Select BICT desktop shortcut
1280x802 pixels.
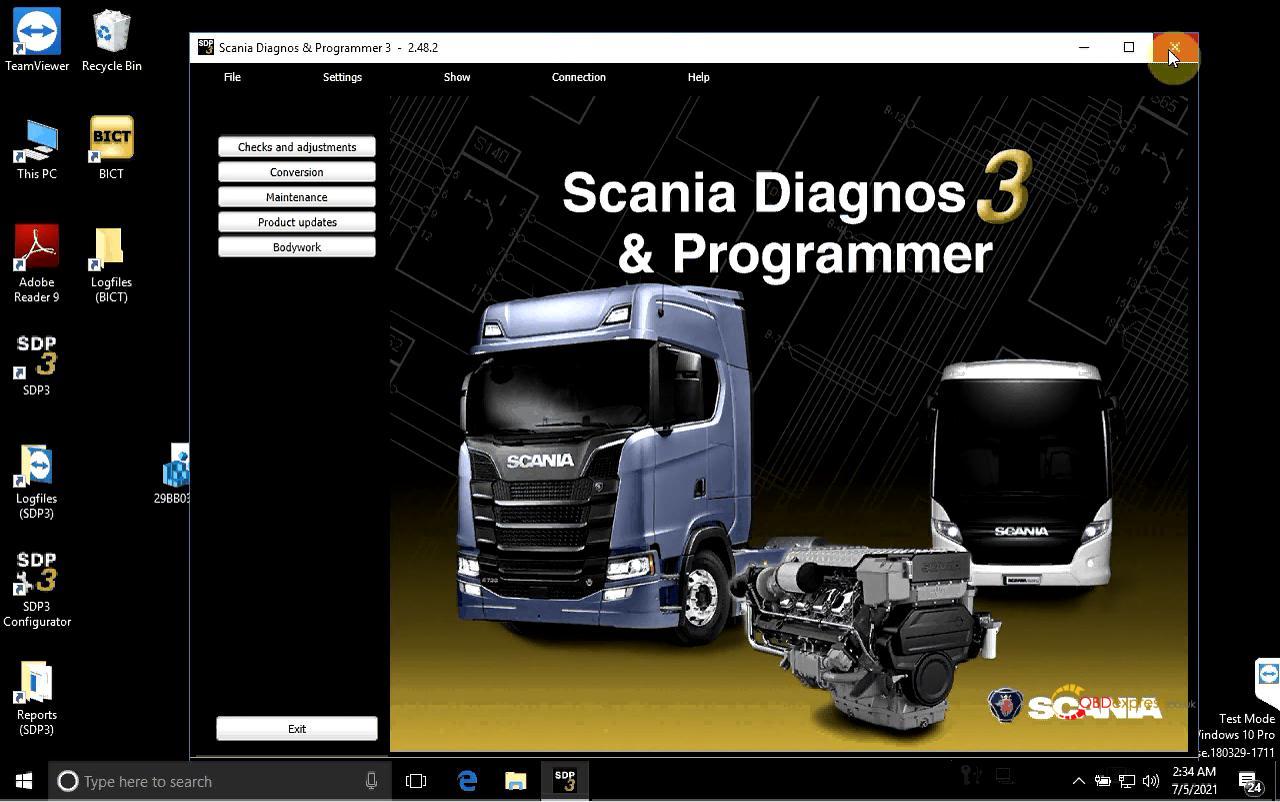(x=111, y=149)
